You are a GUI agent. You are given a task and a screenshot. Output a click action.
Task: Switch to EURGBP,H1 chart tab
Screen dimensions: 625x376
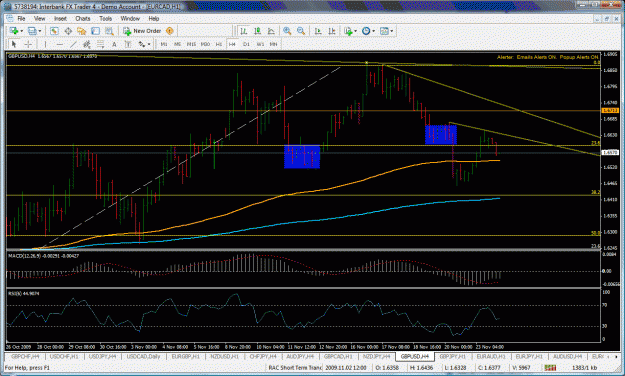[185, 356]
